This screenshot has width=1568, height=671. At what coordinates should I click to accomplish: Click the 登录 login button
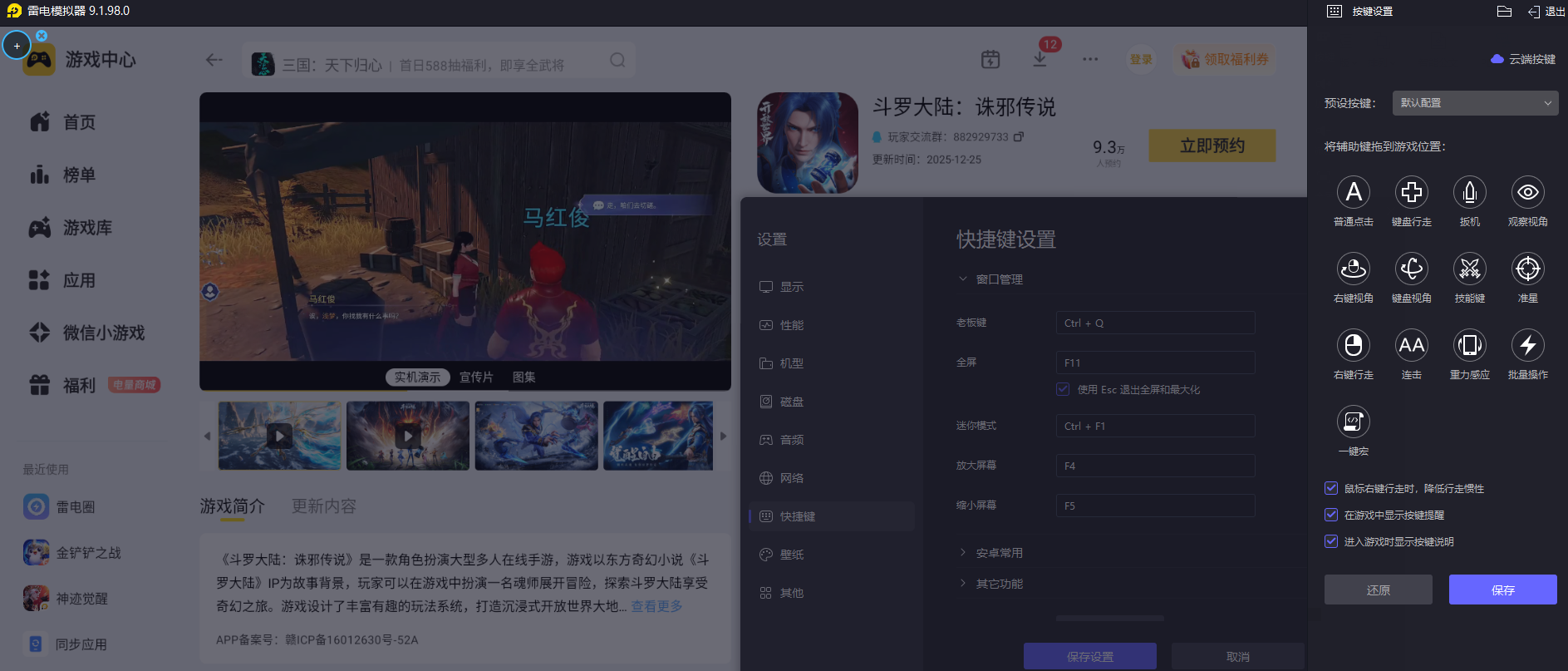point(1141,59)
